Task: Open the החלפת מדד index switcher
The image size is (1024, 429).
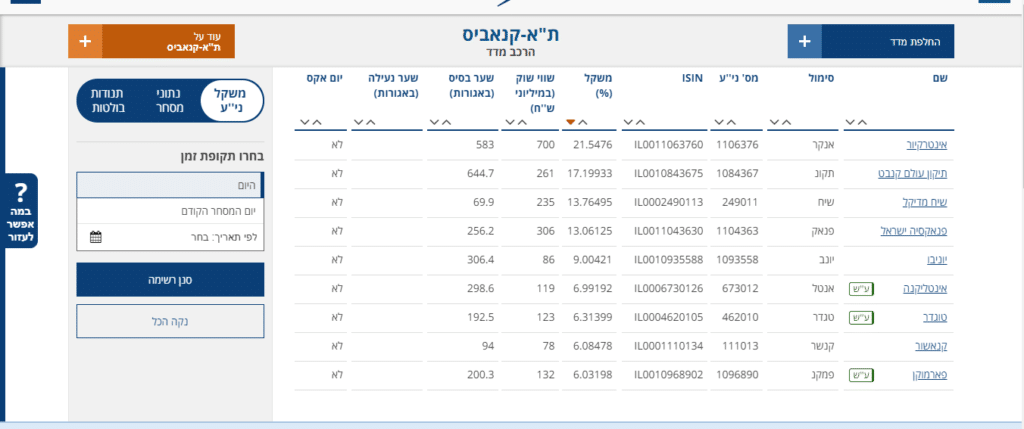Action: coord(871,41)
